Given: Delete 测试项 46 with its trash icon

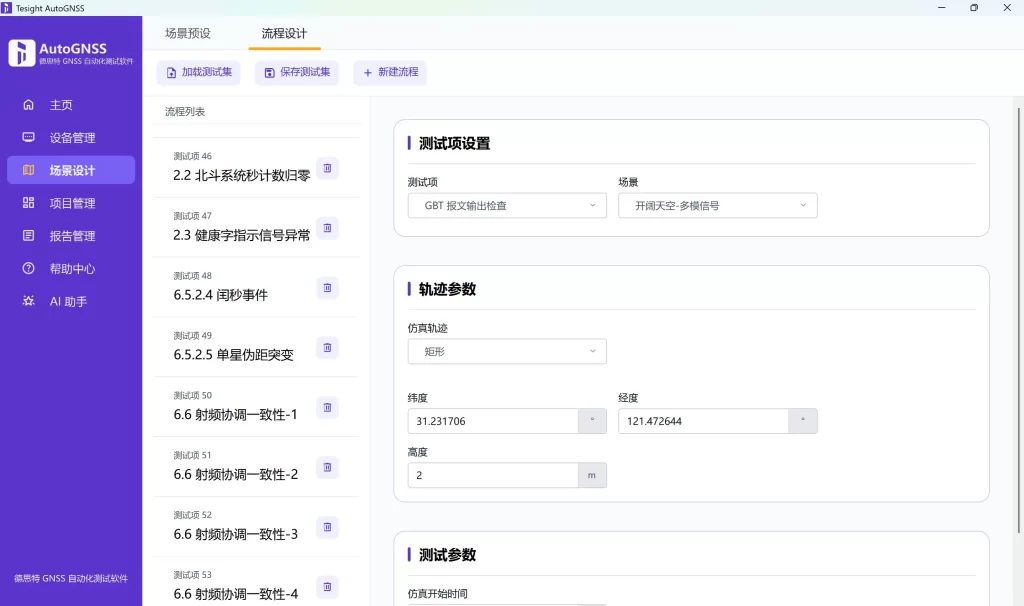Looking at the screenshot, I should click(x=327, y=168).
